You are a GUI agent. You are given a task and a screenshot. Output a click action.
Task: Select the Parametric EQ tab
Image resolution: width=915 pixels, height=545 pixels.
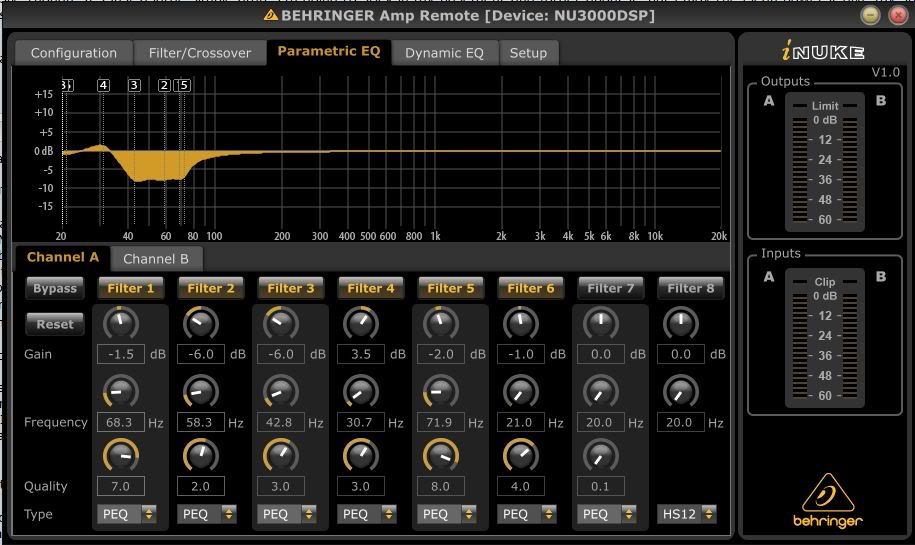pyautogui.click(x=329, y=51)
